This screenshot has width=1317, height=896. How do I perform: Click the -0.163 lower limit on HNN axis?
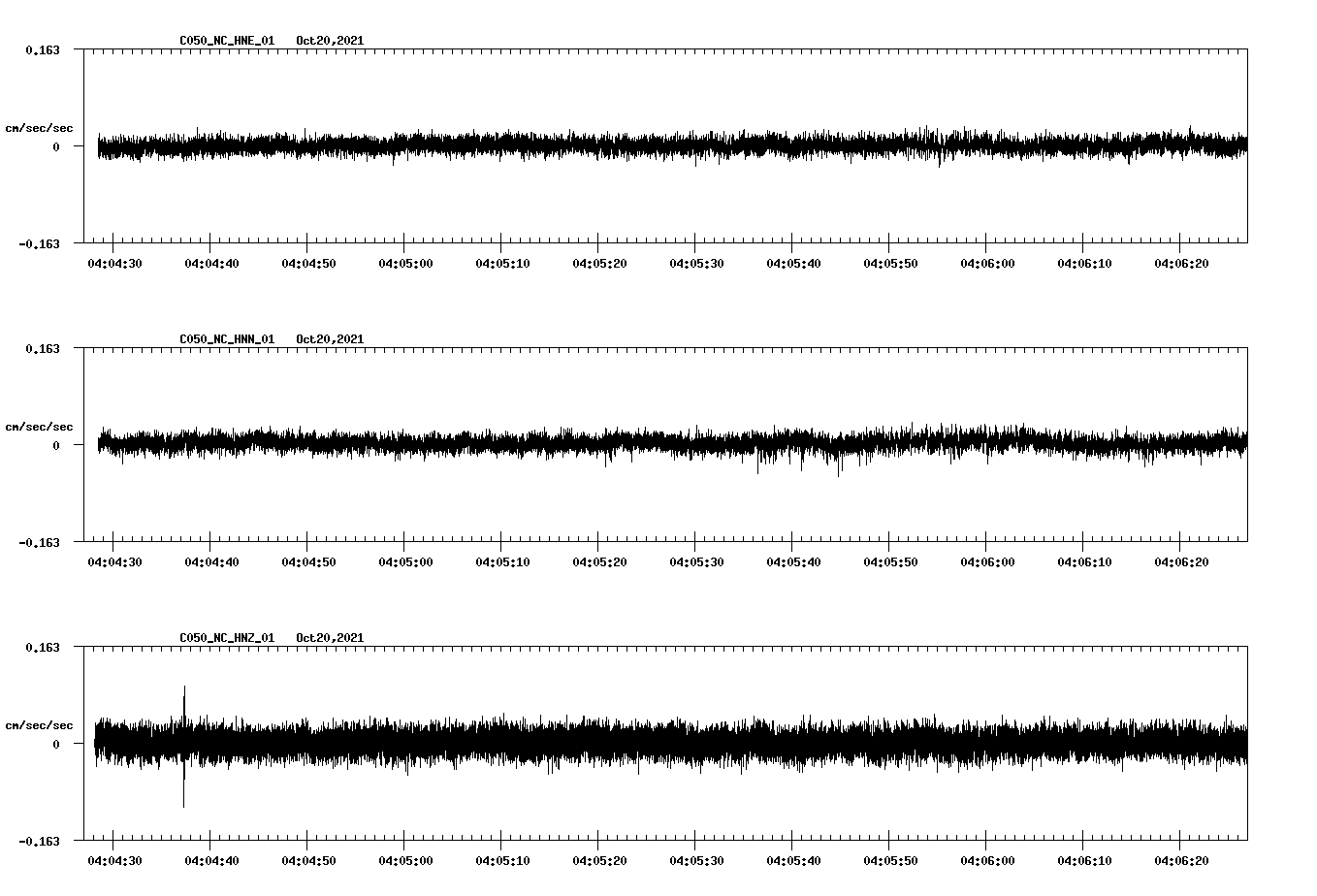pyautogui.click(x=39, y=542)
